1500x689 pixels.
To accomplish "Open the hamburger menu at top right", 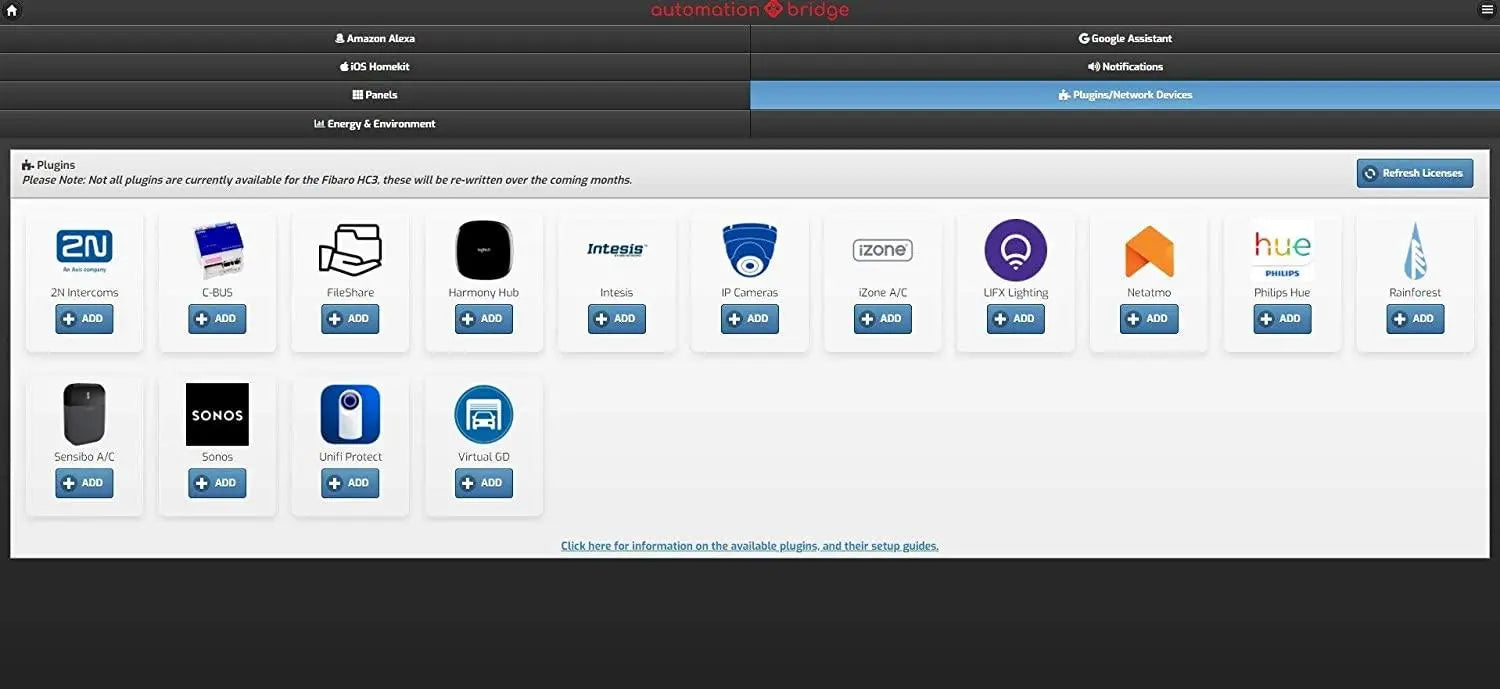I will point(1488,10).
